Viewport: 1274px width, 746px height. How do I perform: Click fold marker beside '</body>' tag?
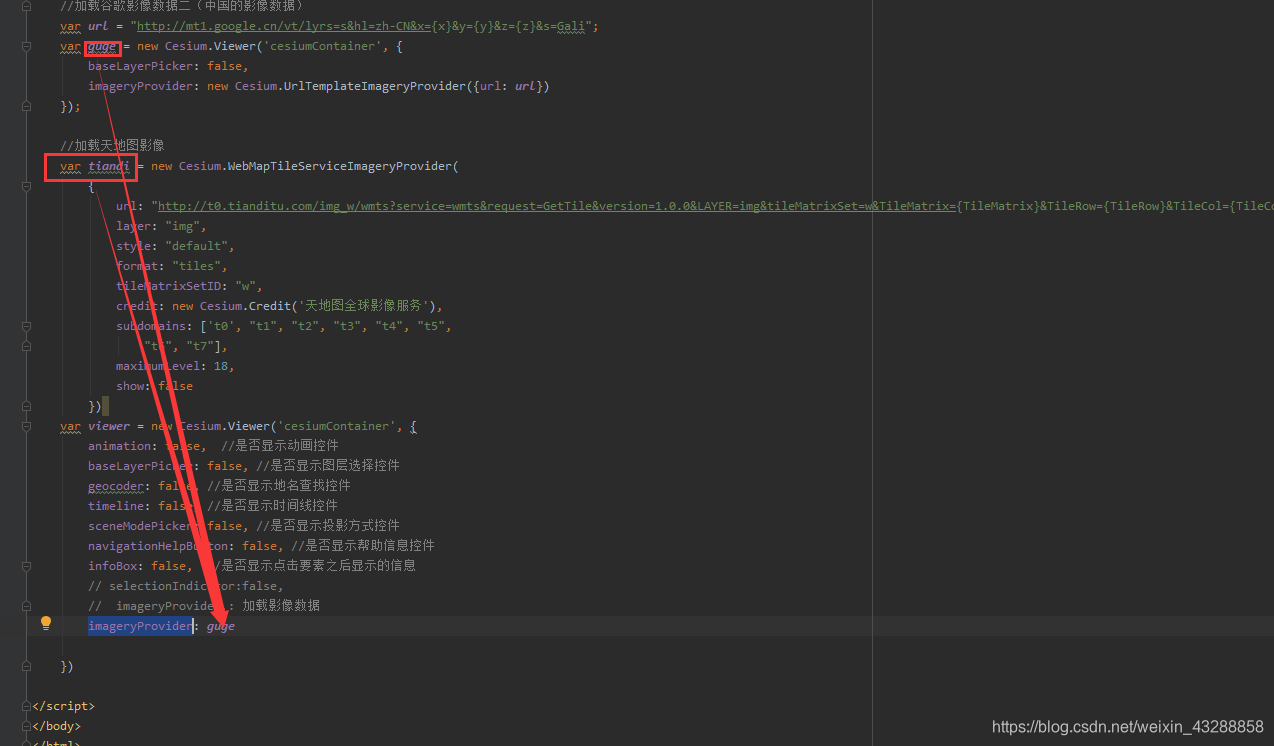pos(27,726)
